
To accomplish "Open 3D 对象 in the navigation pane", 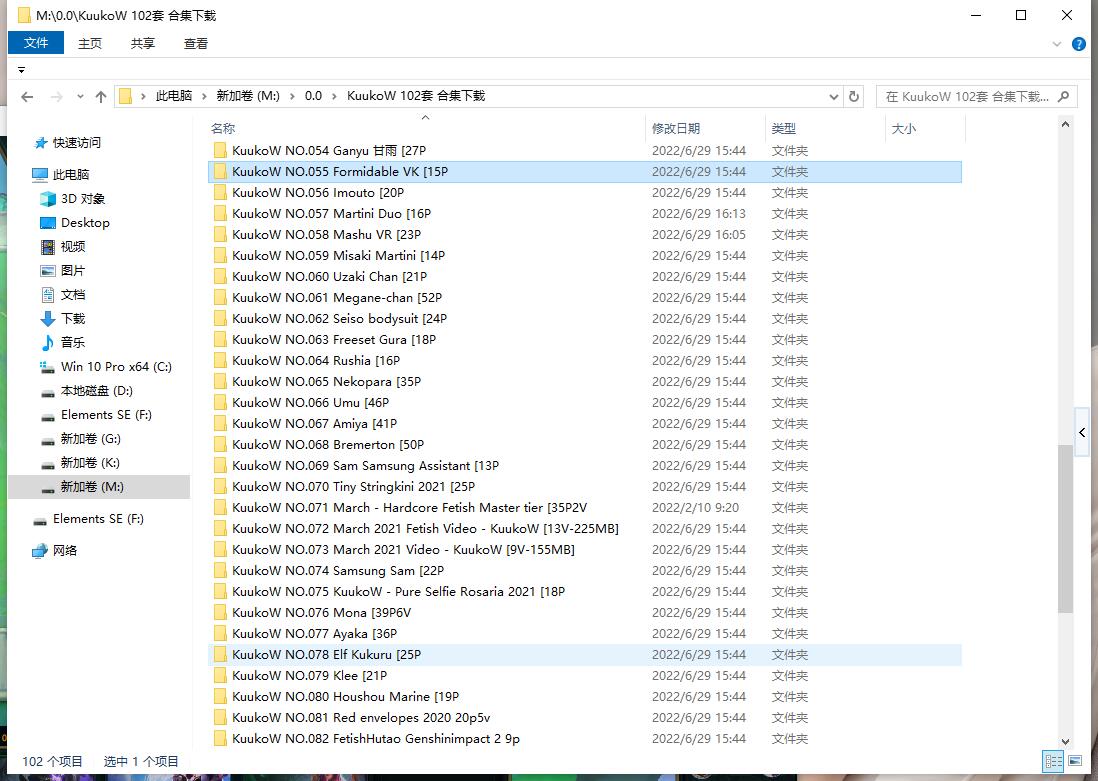I will point(83,199).
